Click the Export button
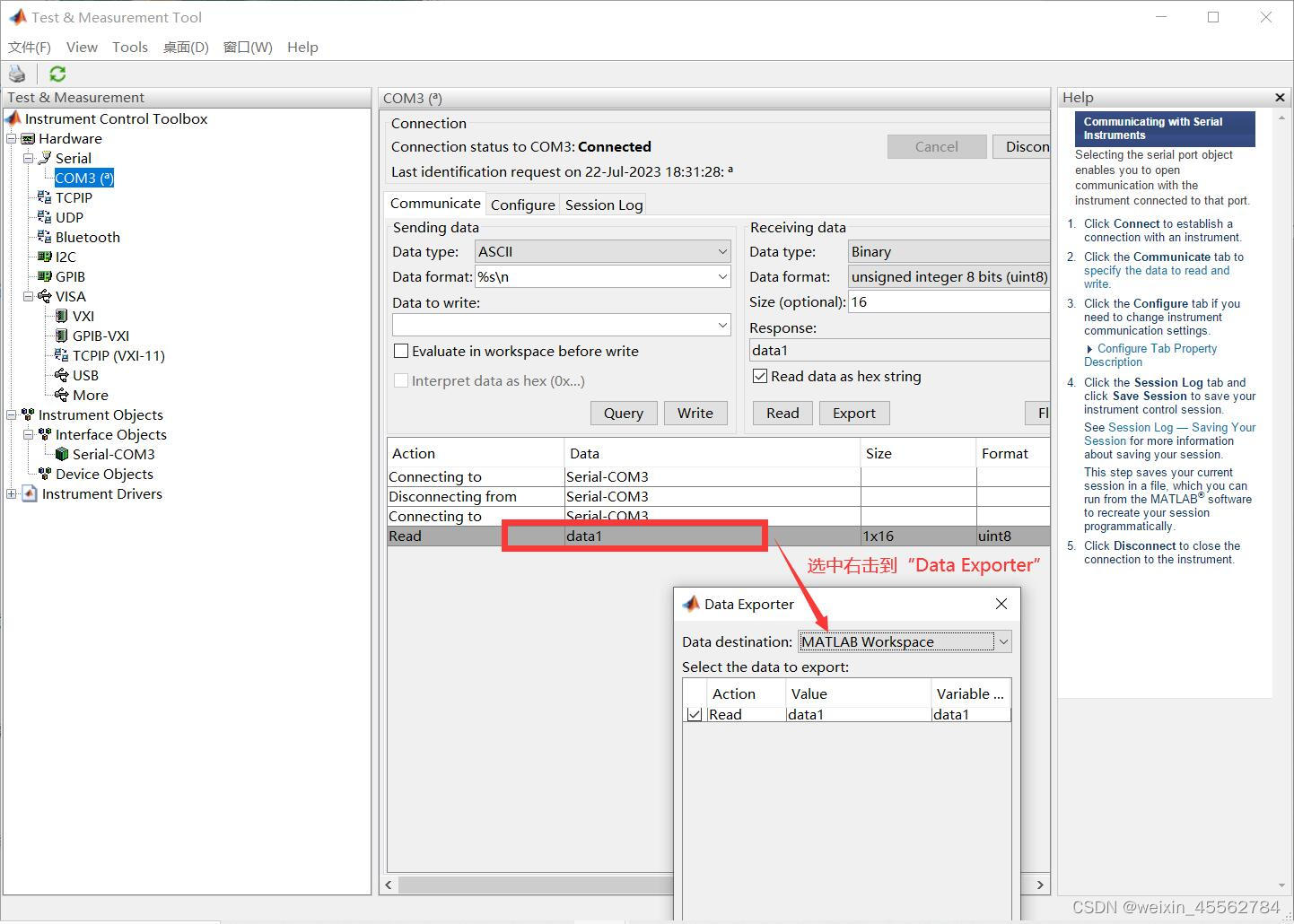This screenshot has width=1294, height=924. (853, 413)
